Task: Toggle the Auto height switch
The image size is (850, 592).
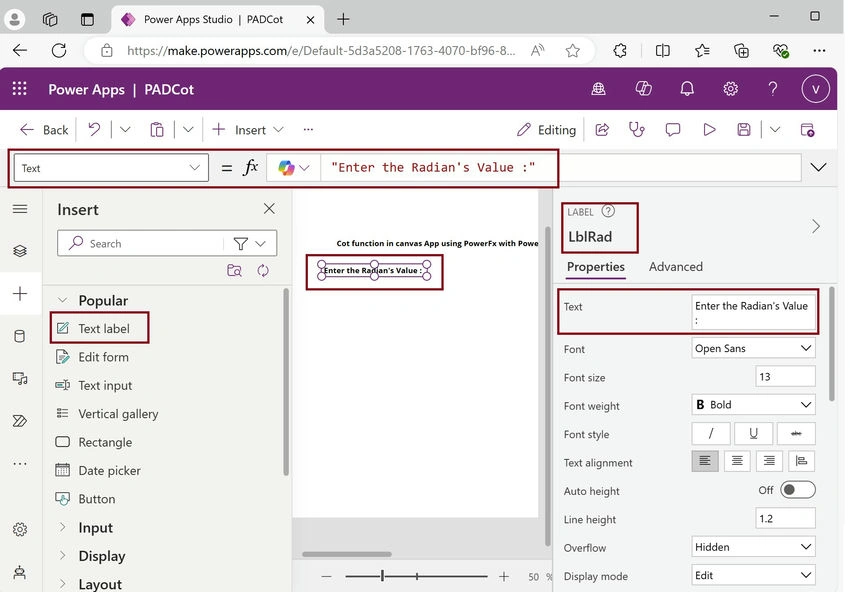Action: point(797,490)
